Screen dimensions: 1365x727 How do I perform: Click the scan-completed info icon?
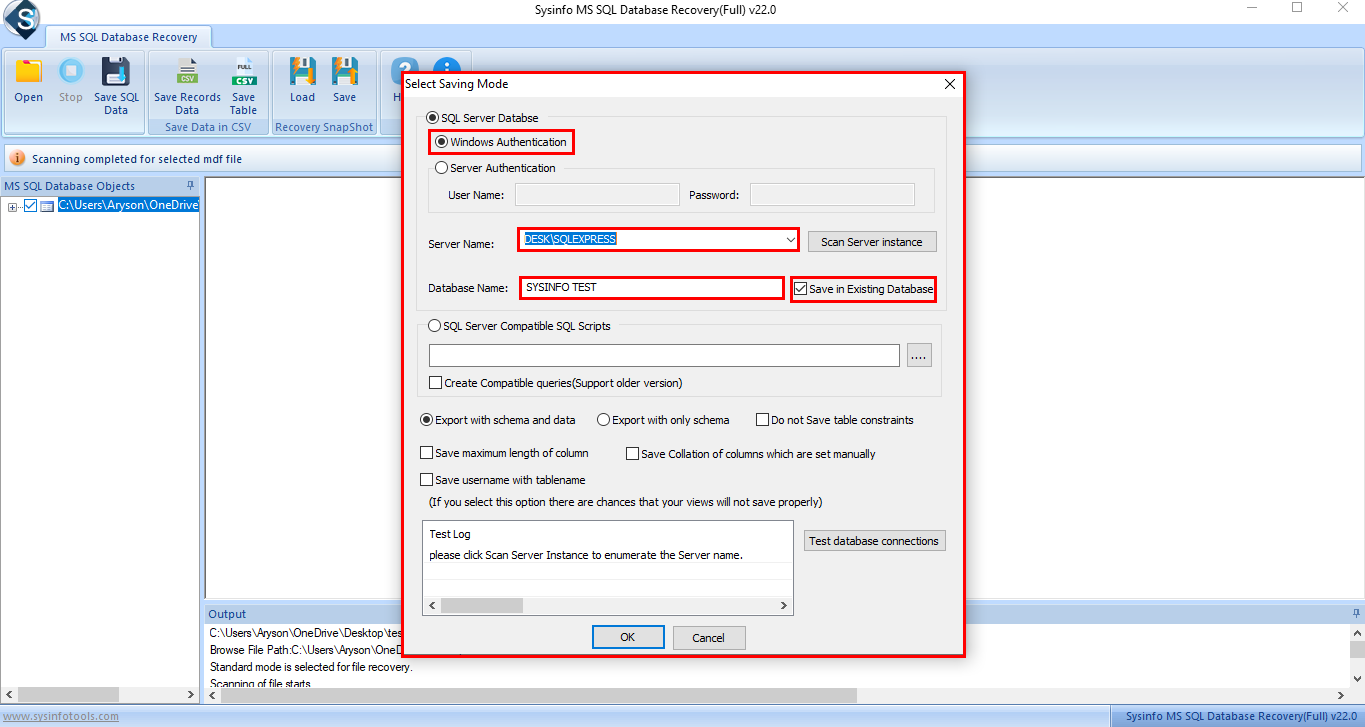click(17, 158)
